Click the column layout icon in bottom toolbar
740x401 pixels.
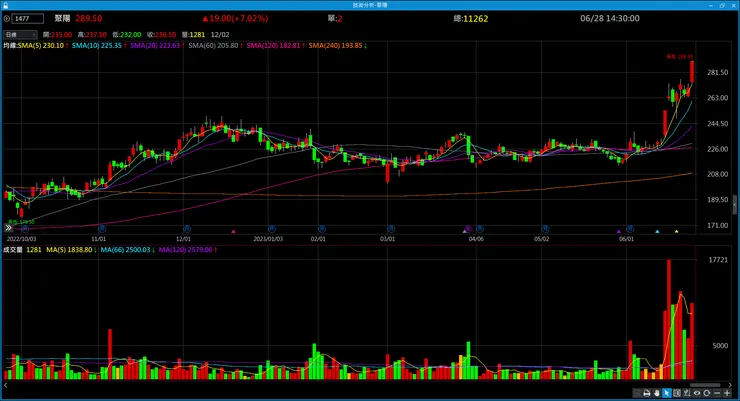[677, 393]
